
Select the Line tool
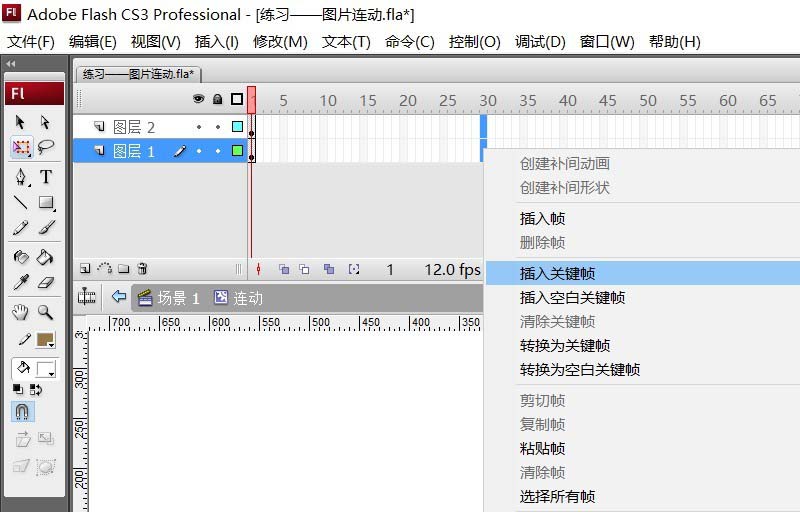point(20,202)
